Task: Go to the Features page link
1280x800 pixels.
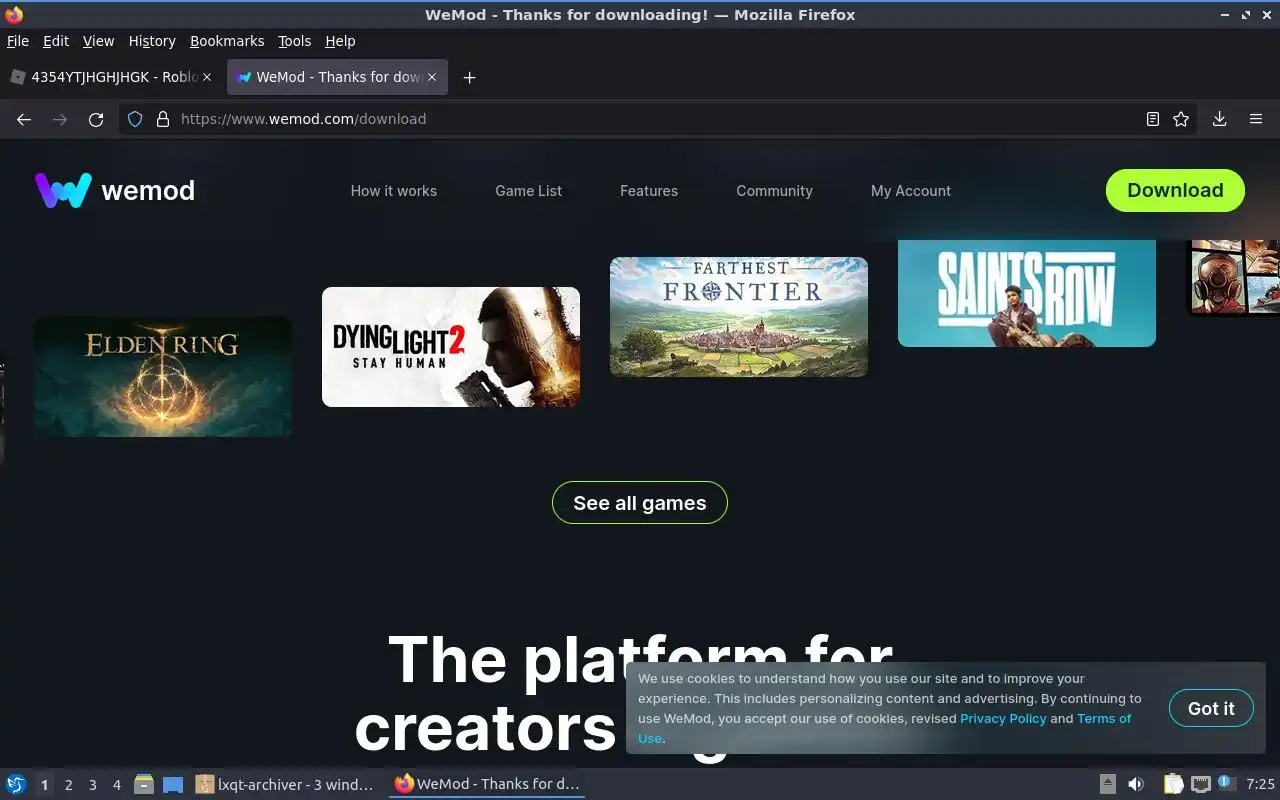Action: (x=649, y=191)
